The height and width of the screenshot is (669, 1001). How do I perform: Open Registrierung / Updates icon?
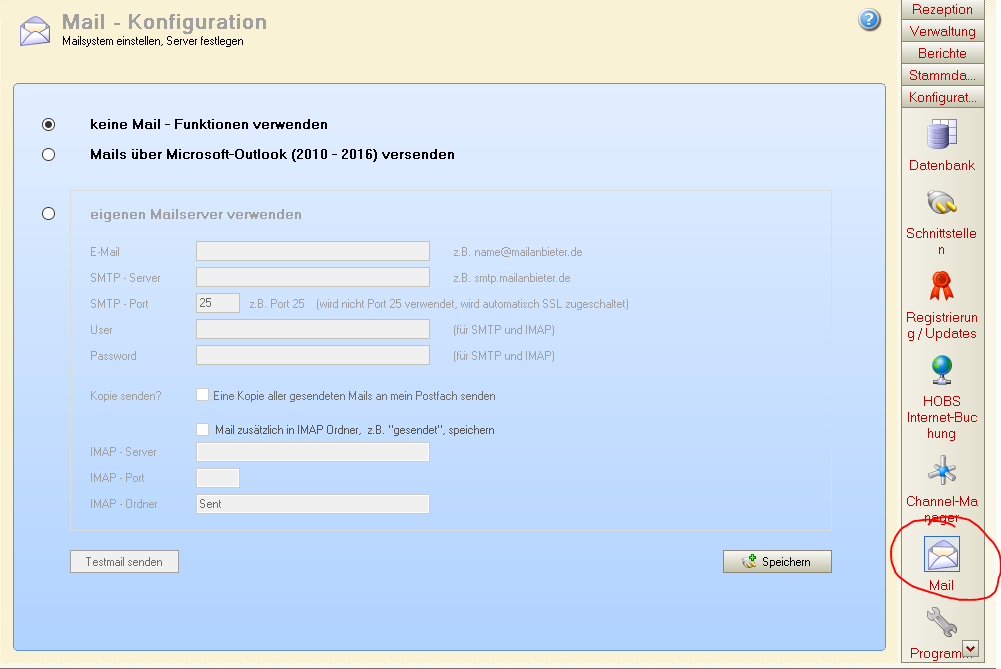coord(941,287)
